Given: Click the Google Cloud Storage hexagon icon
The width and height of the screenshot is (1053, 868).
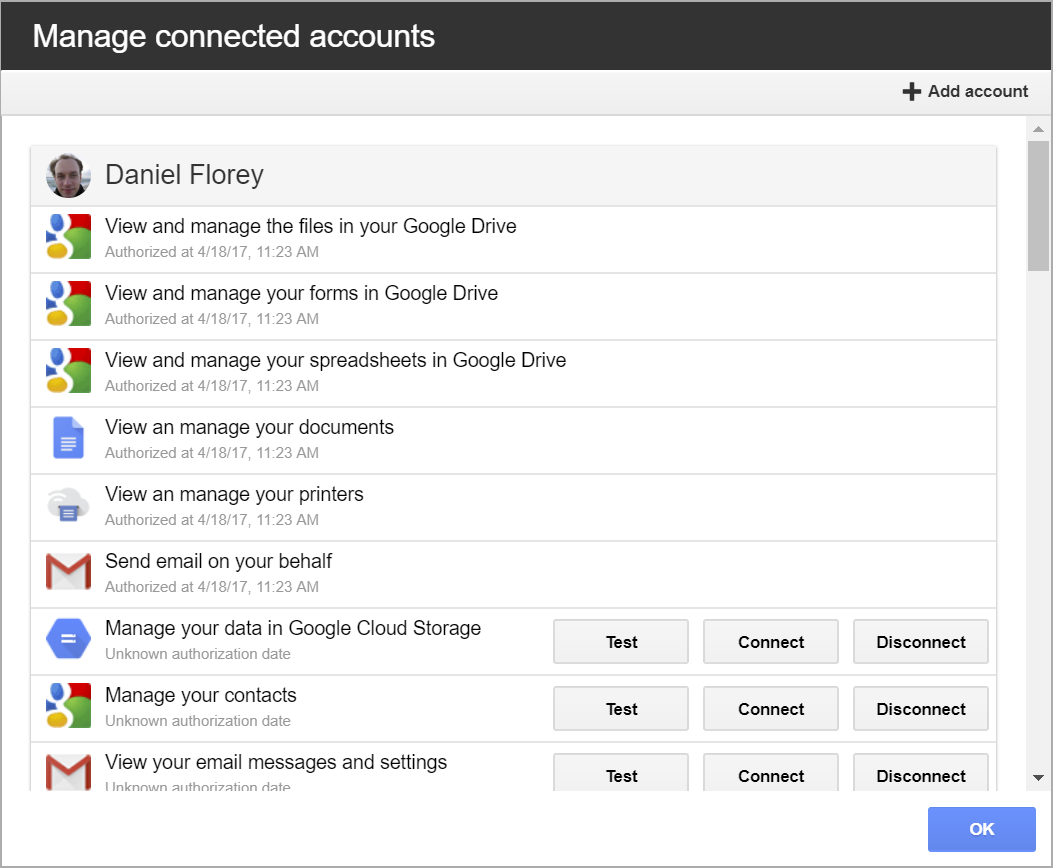Looking at the screenshot, I should pos(68,638).
